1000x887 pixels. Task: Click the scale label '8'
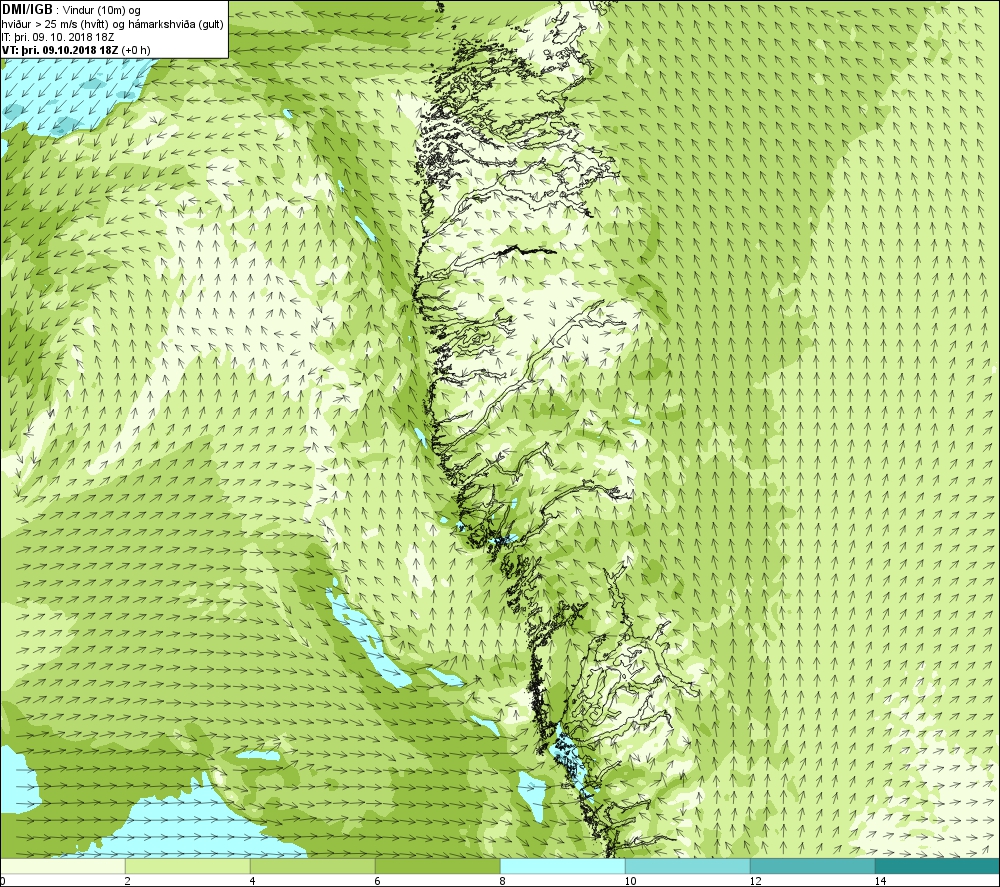(x=503, y=881)
